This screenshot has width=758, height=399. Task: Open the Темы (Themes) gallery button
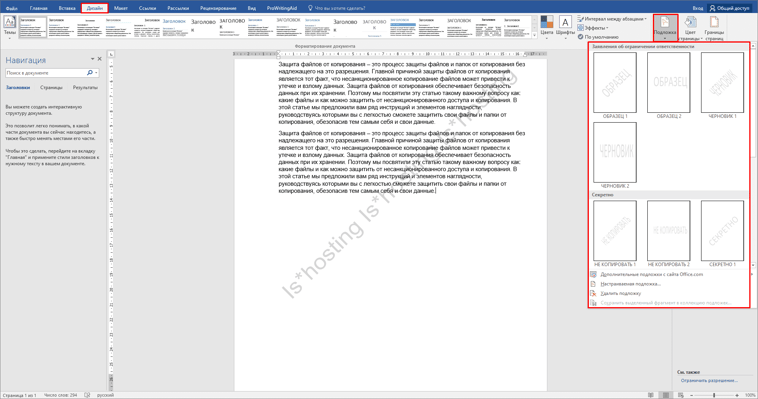[x=9, y=27]
